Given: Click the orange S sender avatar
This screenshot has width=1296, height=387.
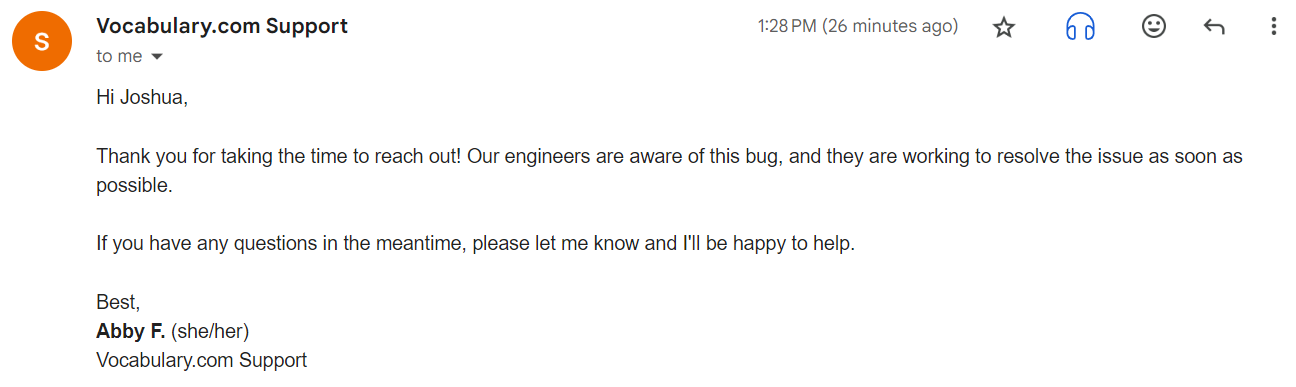Looking at the screenshot, I should tap(40, 41).
